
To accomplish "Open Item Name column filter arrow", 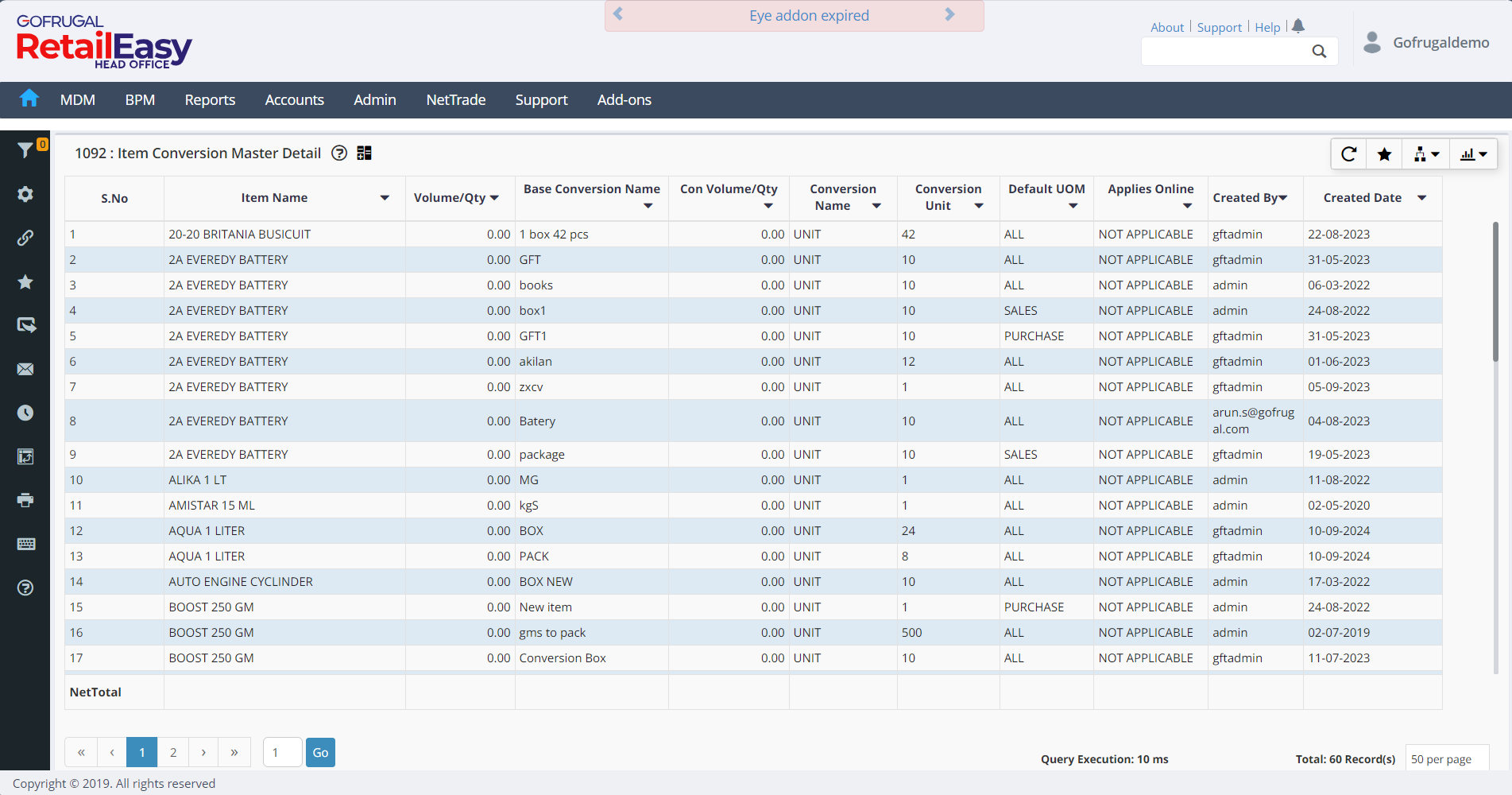I will 385,198.
